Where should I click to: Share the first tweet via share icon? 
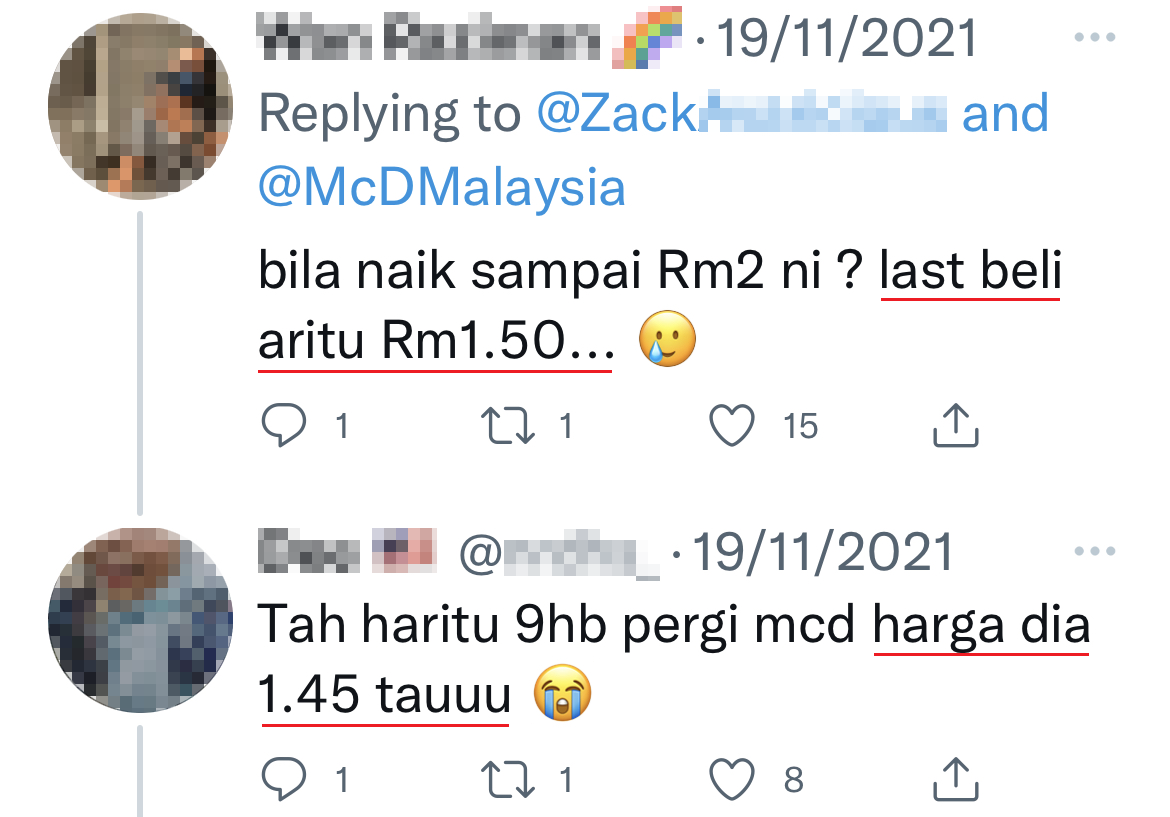coord(955,425)
